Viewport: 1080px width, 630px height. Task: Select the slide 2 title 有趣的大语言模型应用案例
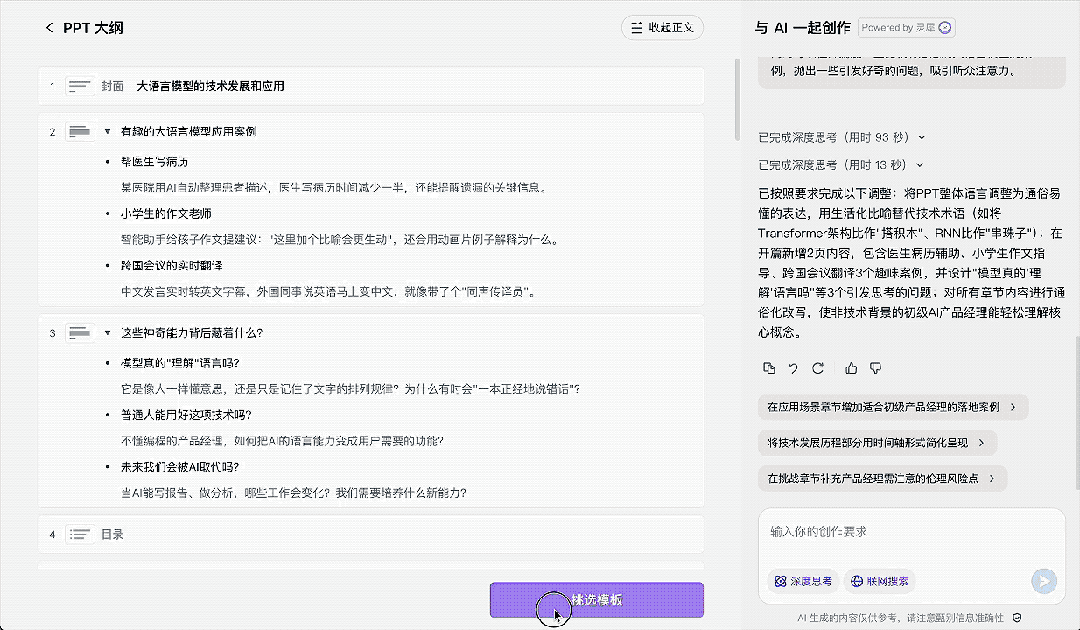point(188,132)
